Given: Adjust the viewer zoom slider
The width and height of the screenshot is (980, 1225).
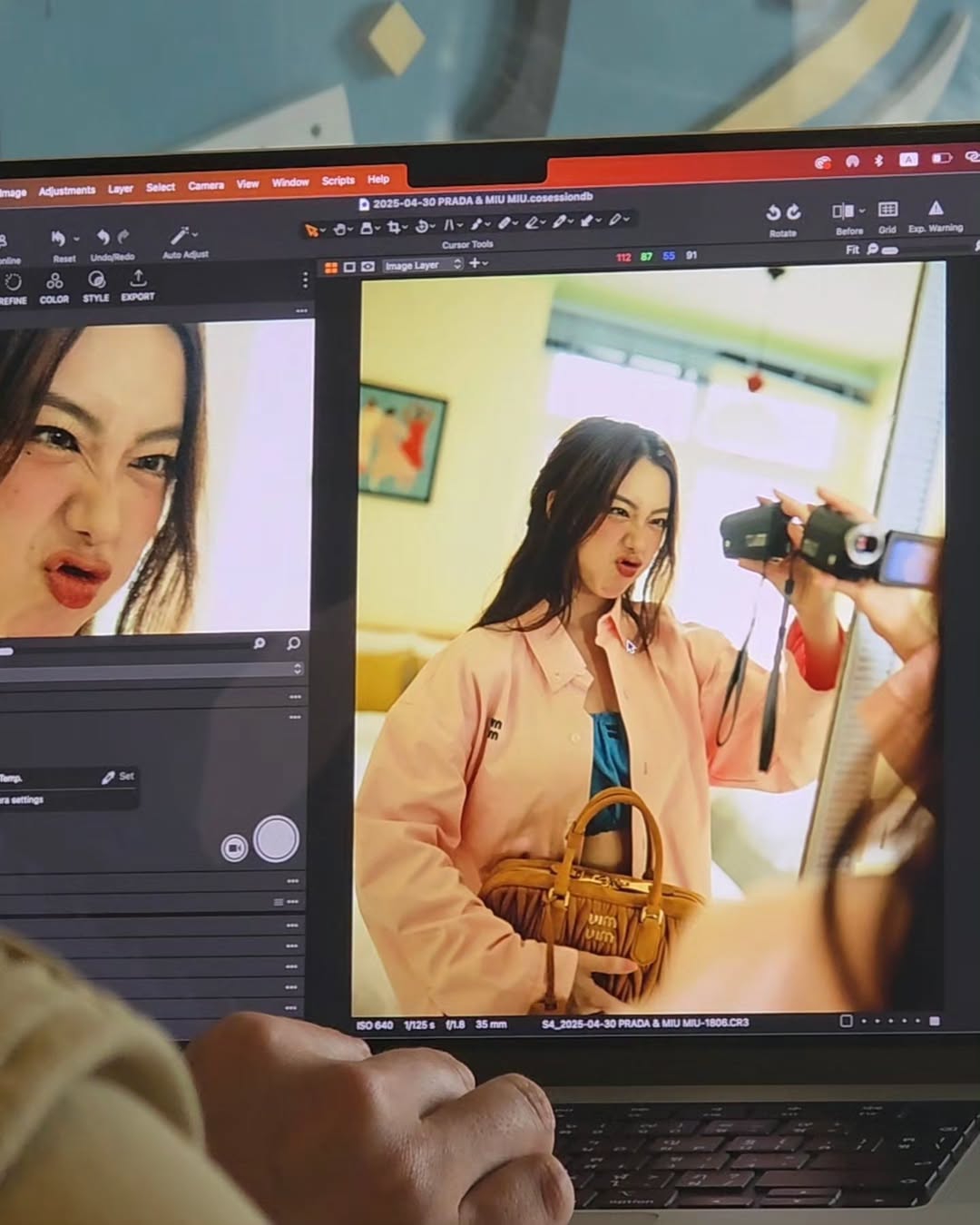Looking at the screenshot, I should [889, 250].
